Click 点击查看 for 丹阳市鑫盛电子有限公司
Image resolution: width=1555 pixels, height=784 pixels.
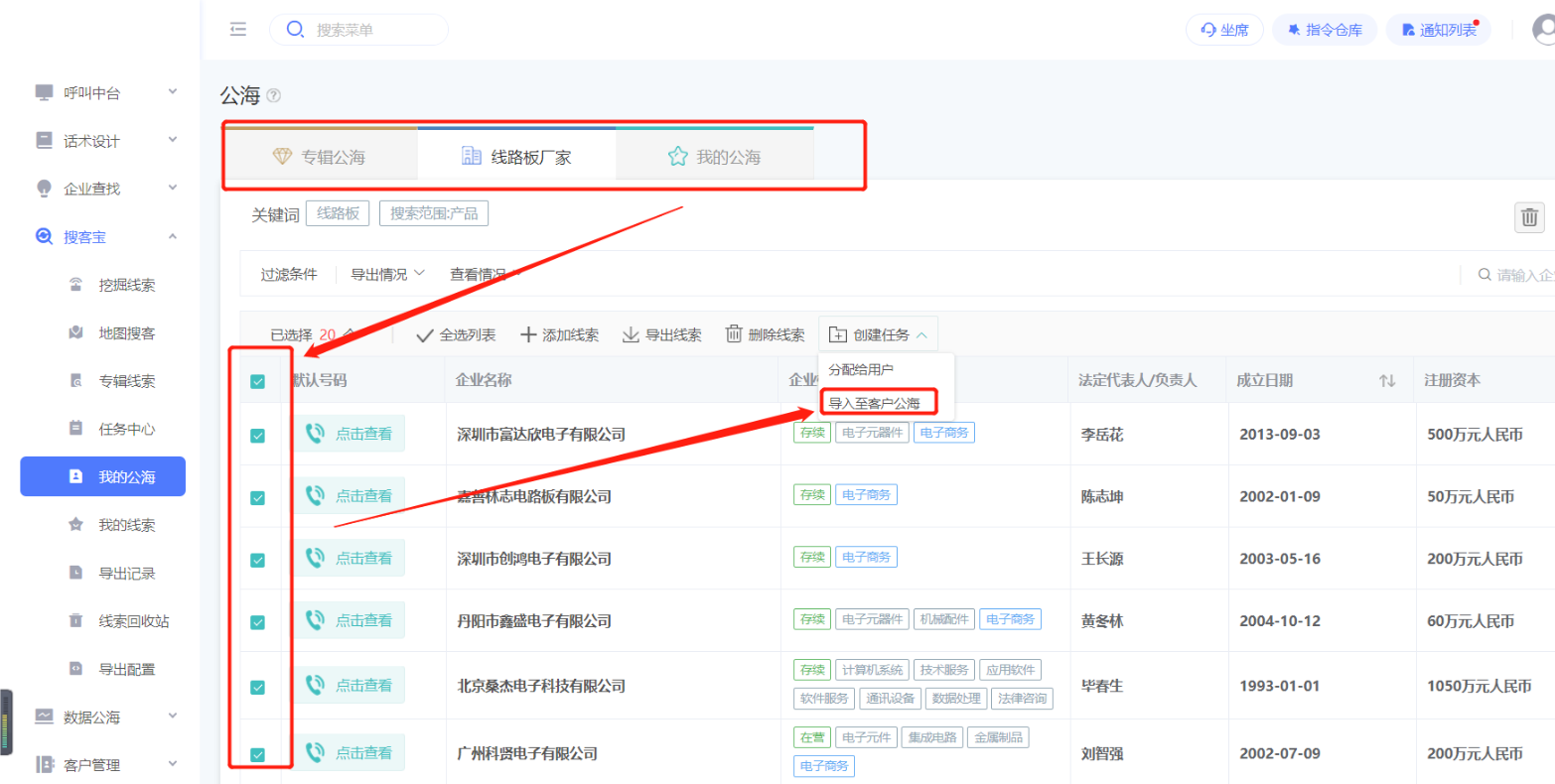click(362, 620)
